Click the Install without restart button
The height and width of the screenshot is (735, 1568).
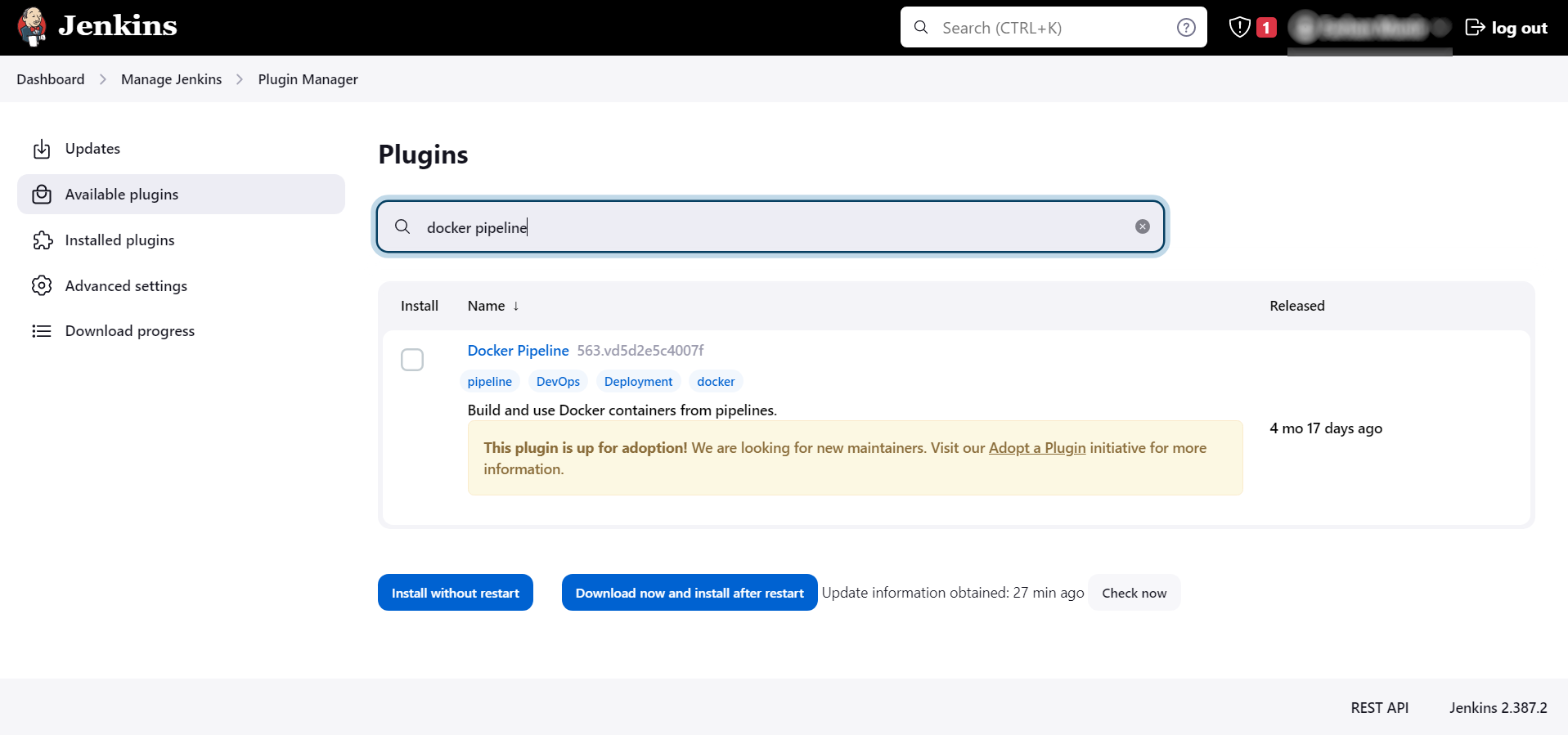coord(456,593)
